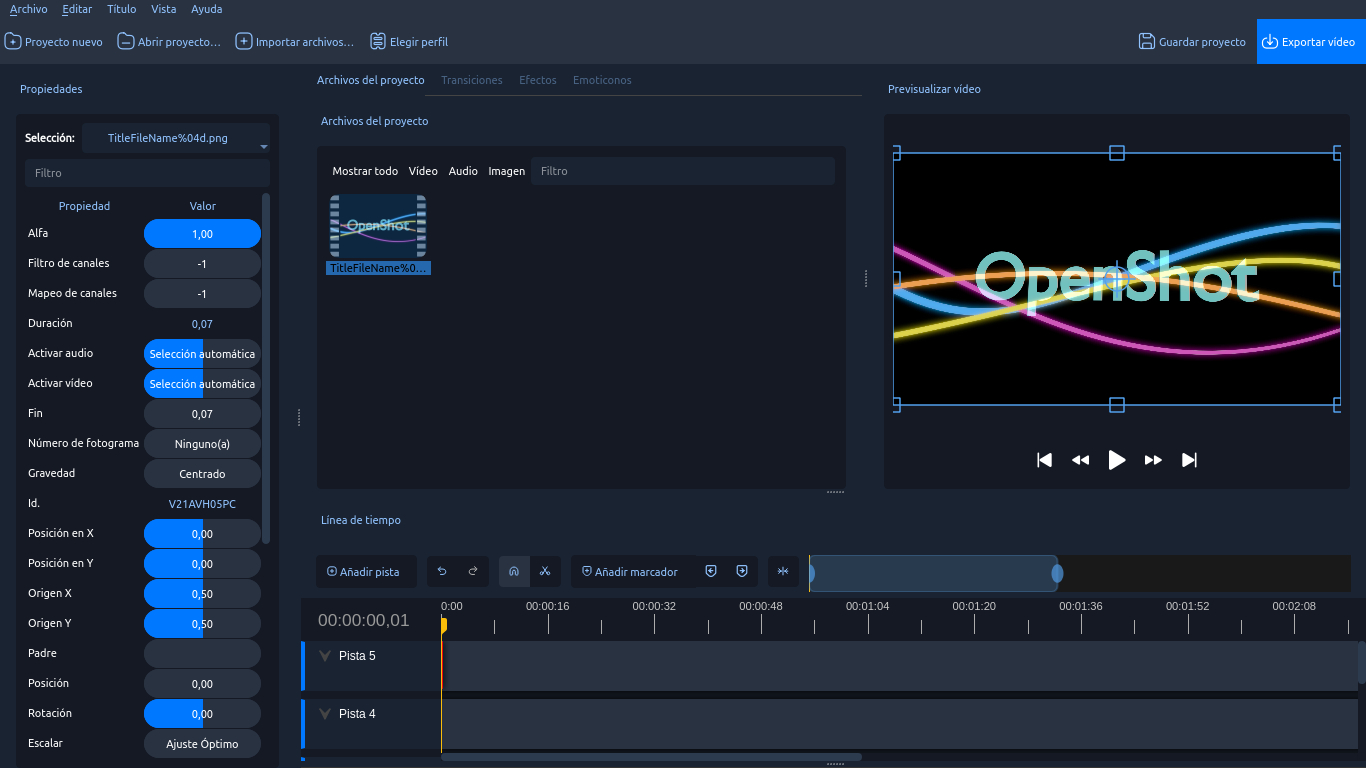Click the Rotación value slider
The image size is (1366, 768).
pyautogui.click(x=202, y=714)
